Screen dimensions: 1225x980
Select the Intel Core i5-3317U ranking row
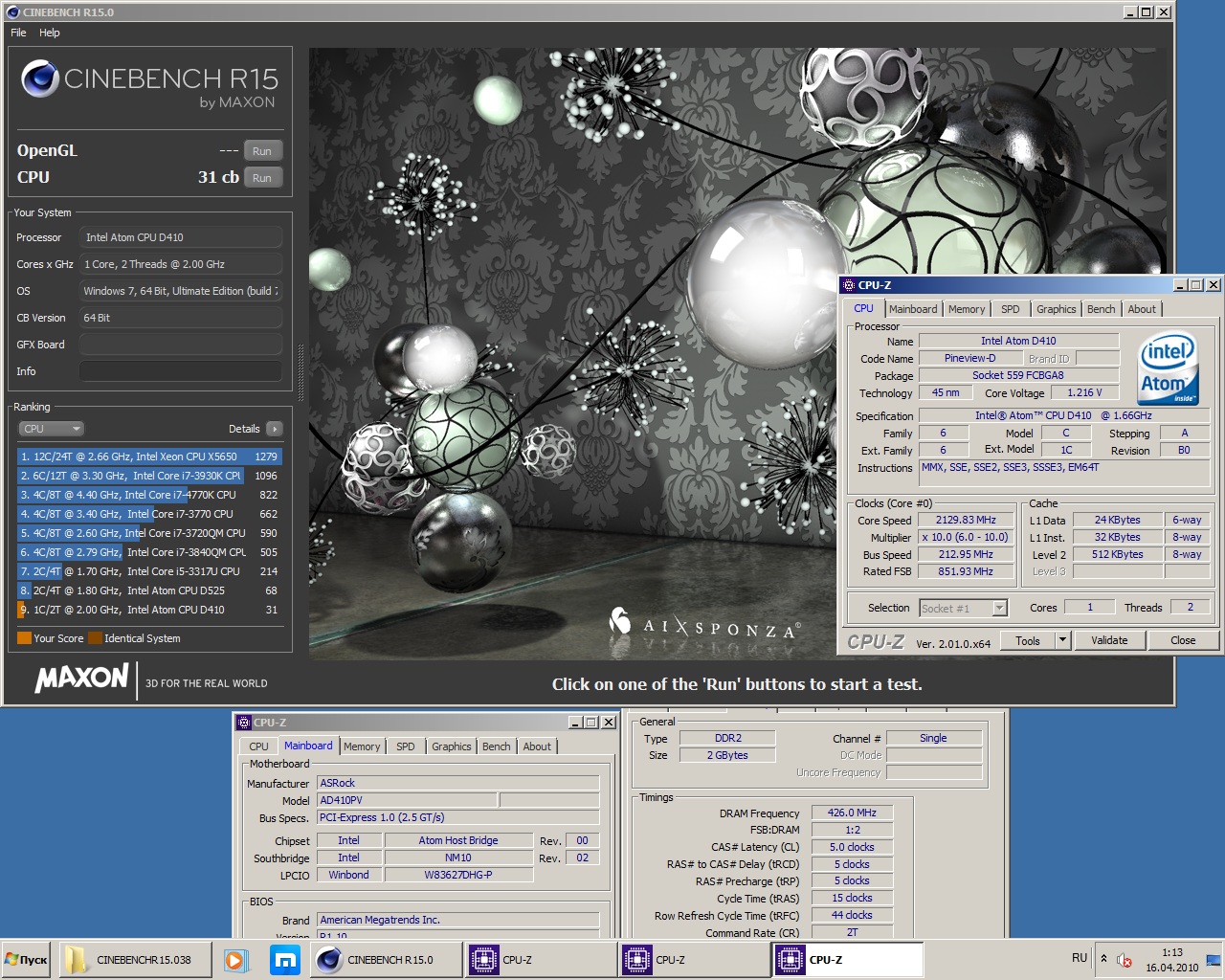(148, 571)
